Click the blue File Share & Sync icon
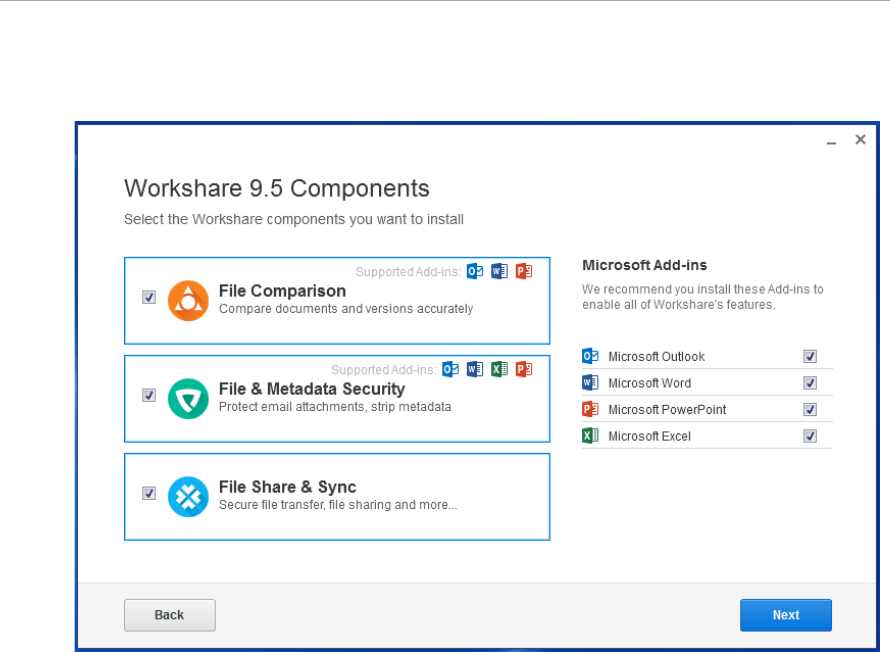Screen dimensions: 890x652 tap(188, 497)
